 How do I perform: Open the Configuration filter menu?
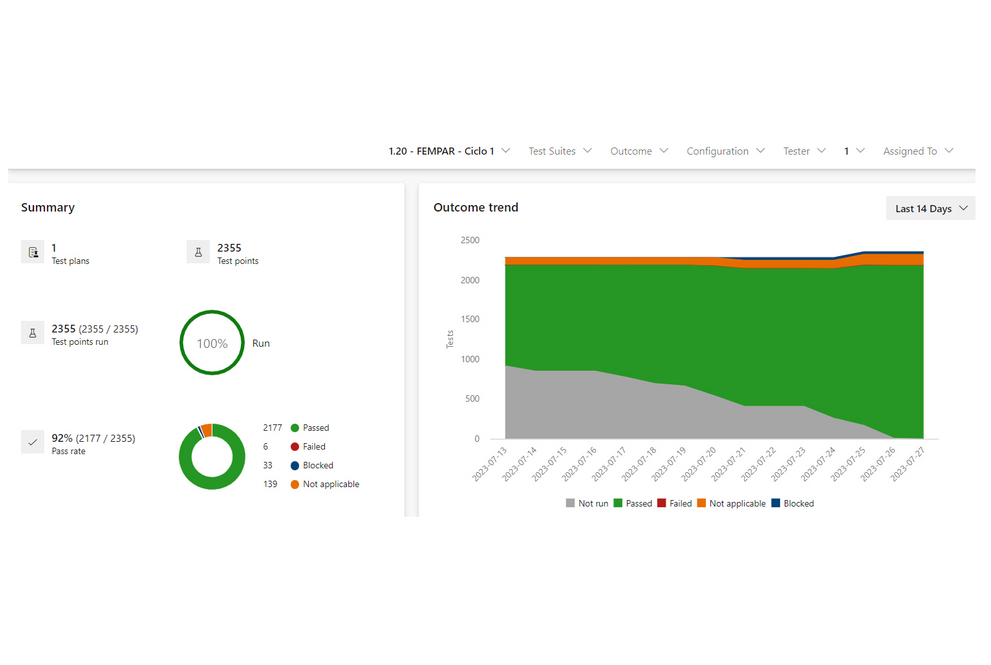click(x=725, y=151)
